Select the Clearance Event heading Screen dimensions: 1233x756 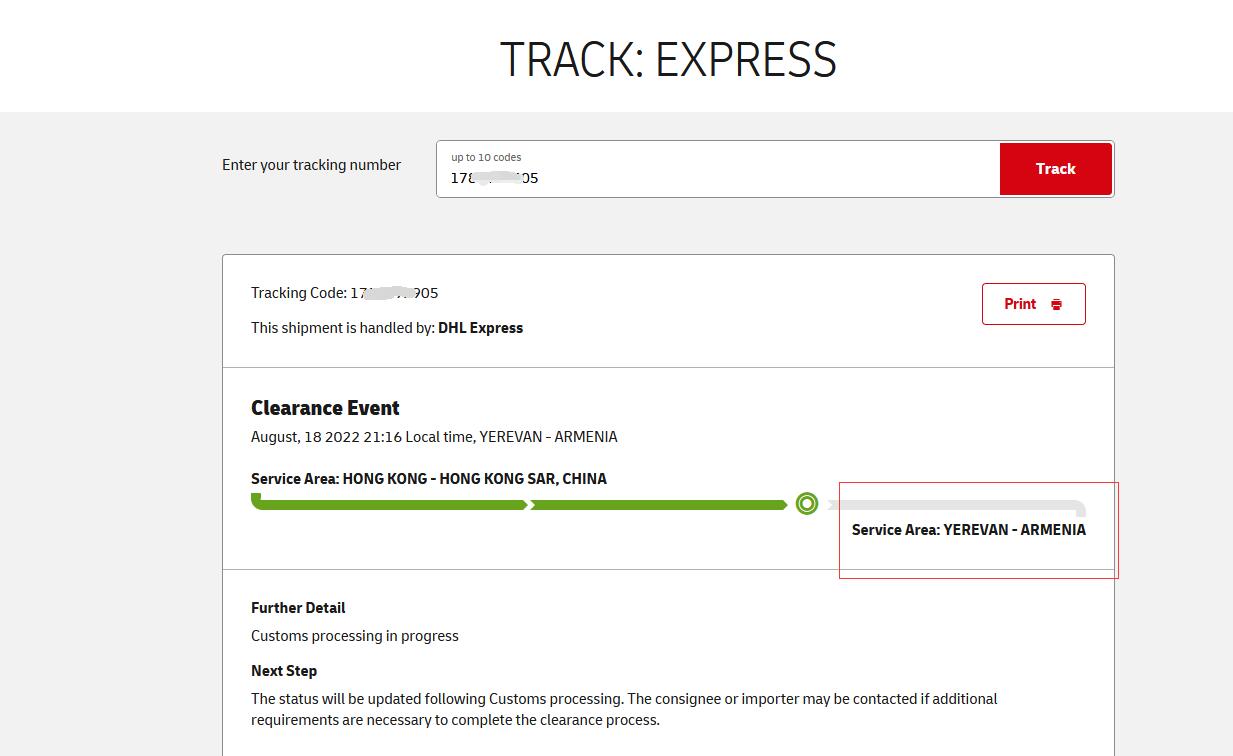(325, 408)
